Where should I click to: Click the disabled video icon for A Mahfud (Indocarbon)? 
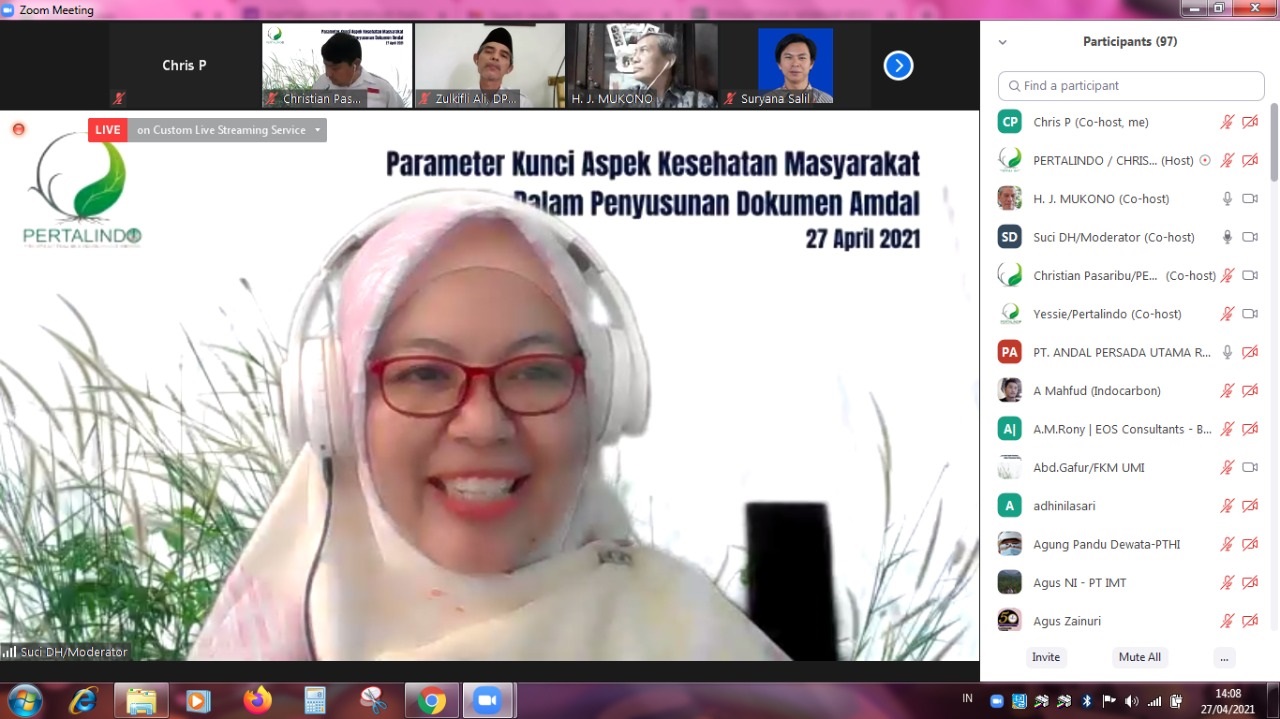click(1249, 391)
